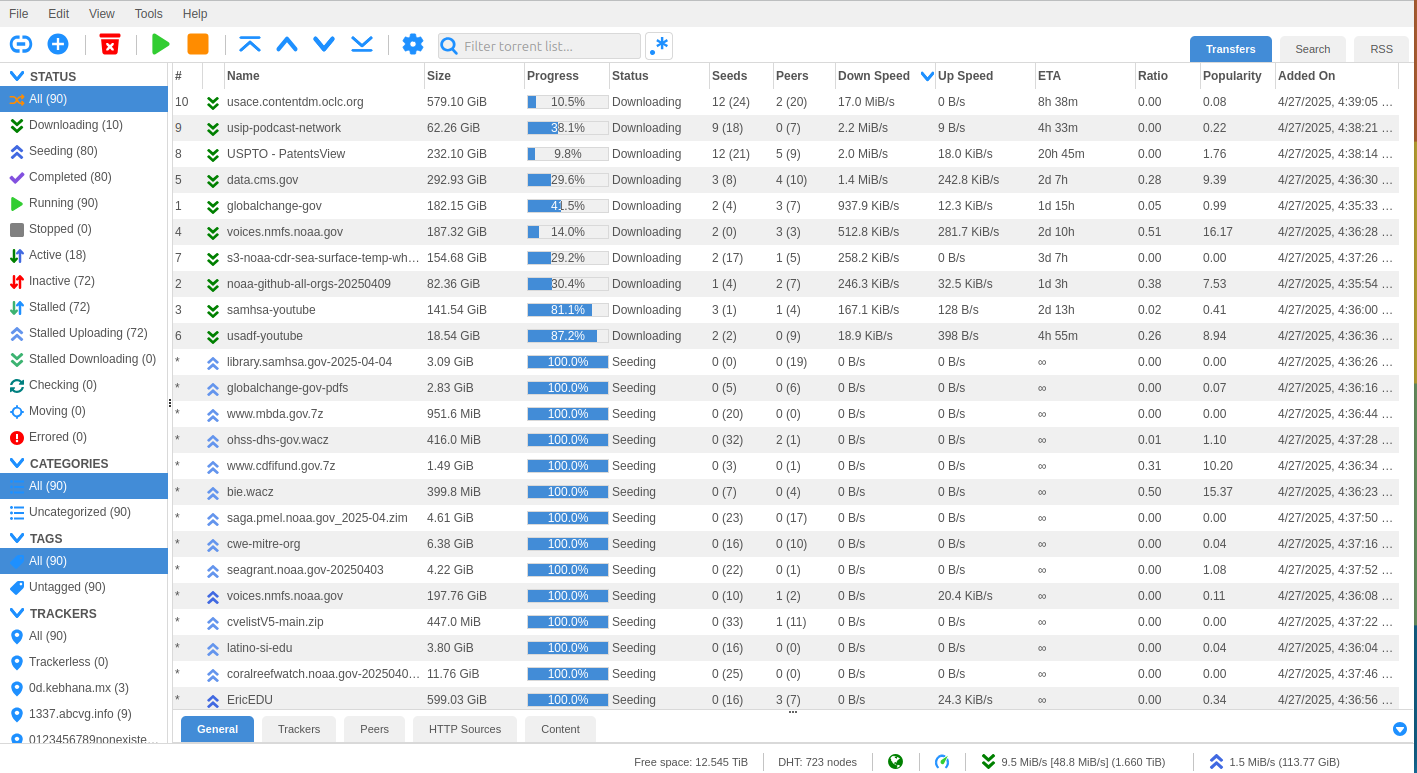Viewport: 1417px width, 773px height.
Task: Click usadf-youtube progress bar
Action: click(568, 336)
